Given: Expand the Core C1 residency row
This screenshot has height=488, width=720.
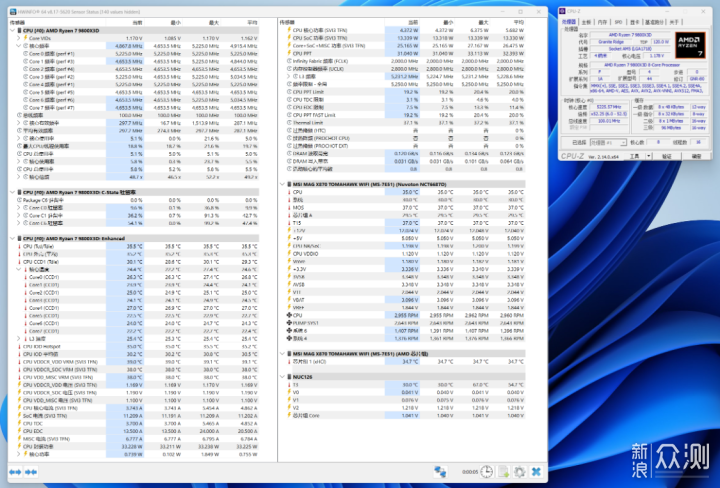Looking at the screenshot, I should click(19, 215).
